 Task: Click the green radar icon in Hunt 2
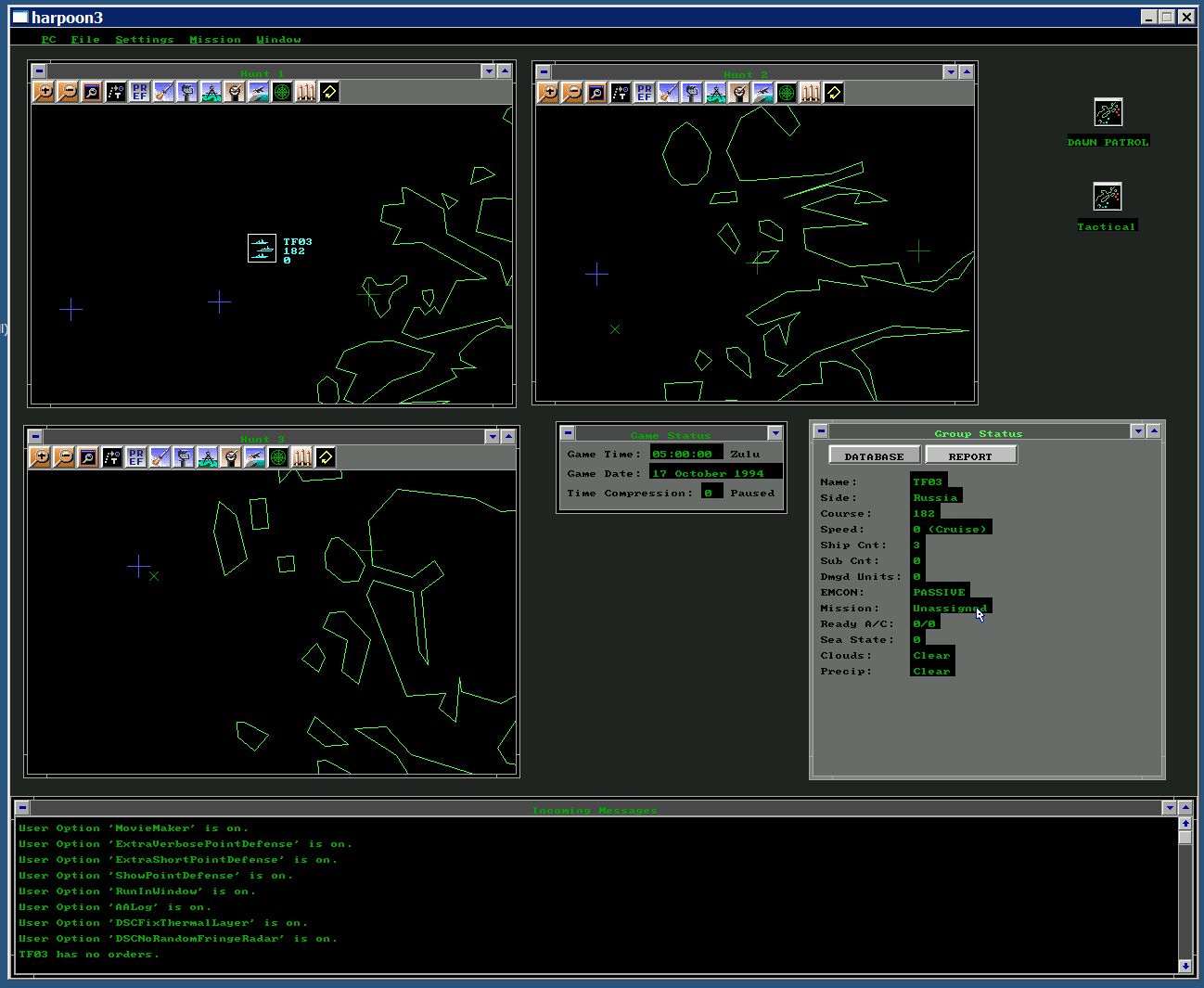(x=787, y=92)
